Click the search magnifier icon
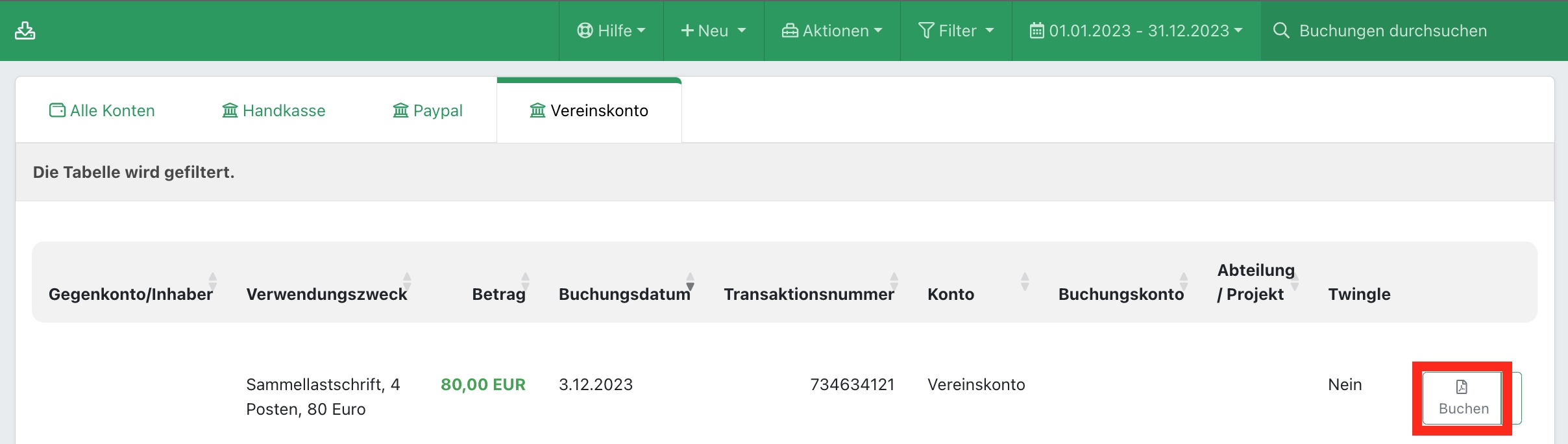 (x=1281, y=31)
